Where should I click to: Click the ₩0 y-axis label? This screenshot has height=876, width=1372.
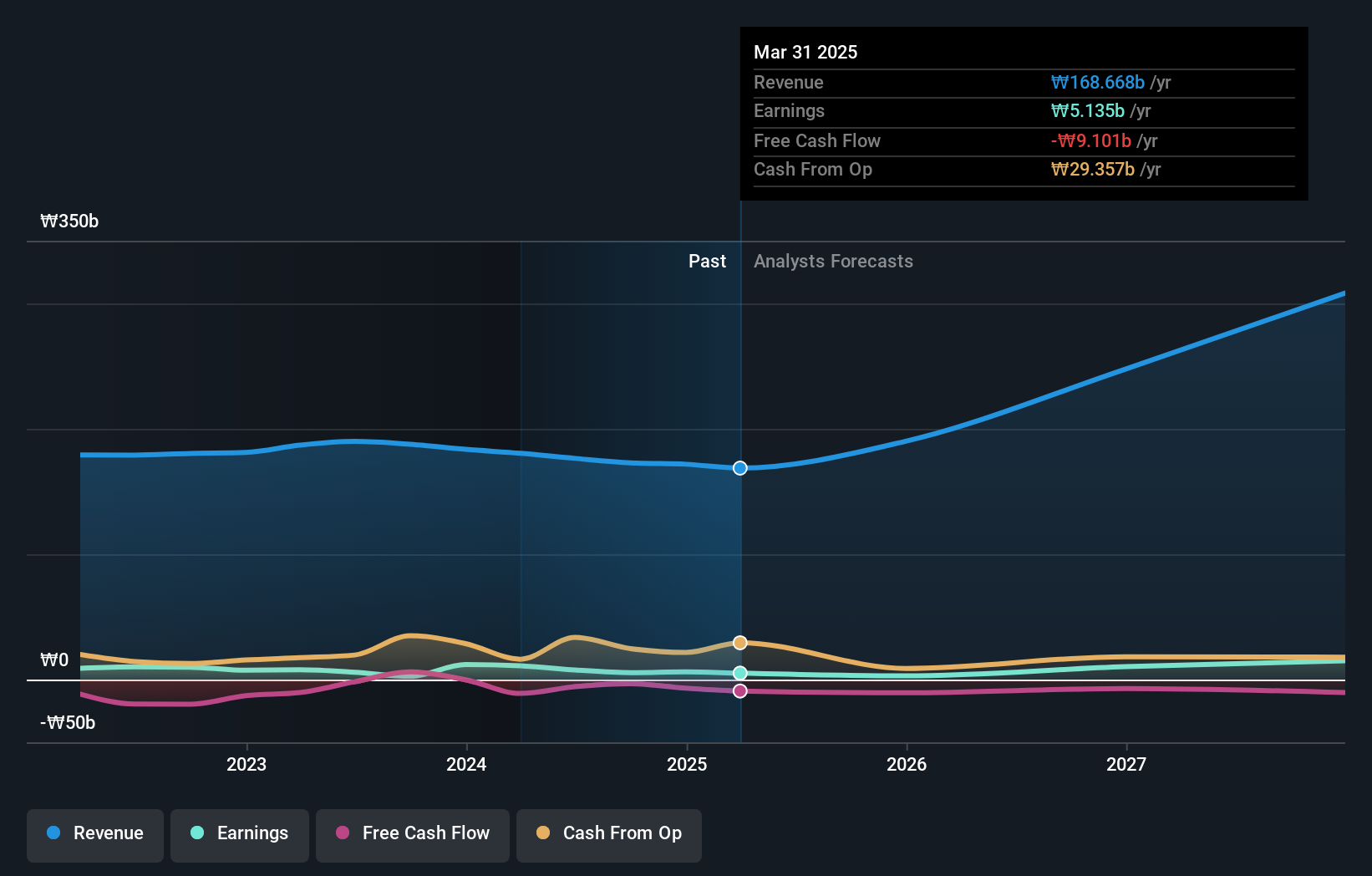tap(54, 660)
